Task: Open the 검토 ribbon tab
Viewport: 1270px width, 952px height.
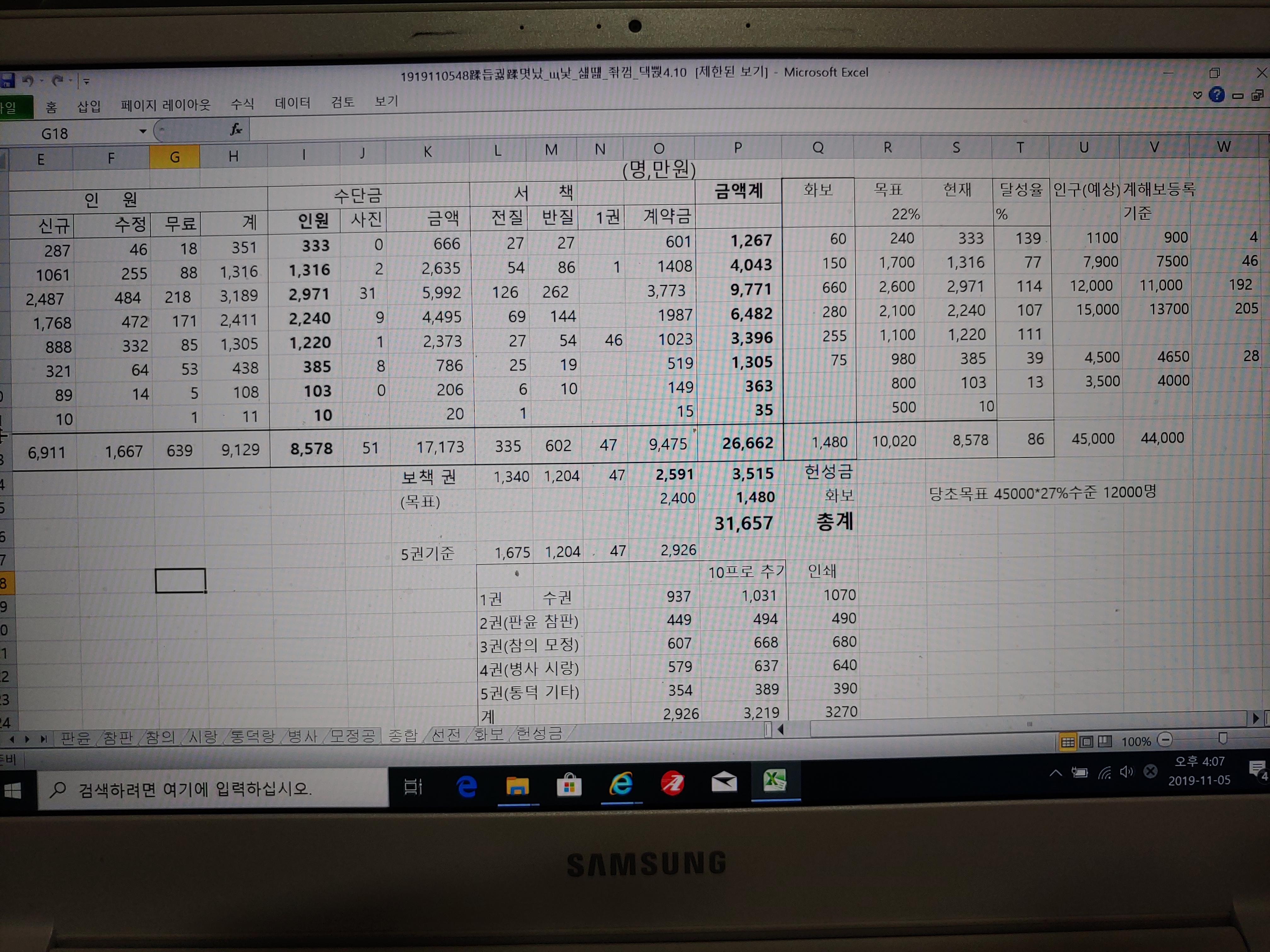Action: pyautogui.click(x=342, y=102)
